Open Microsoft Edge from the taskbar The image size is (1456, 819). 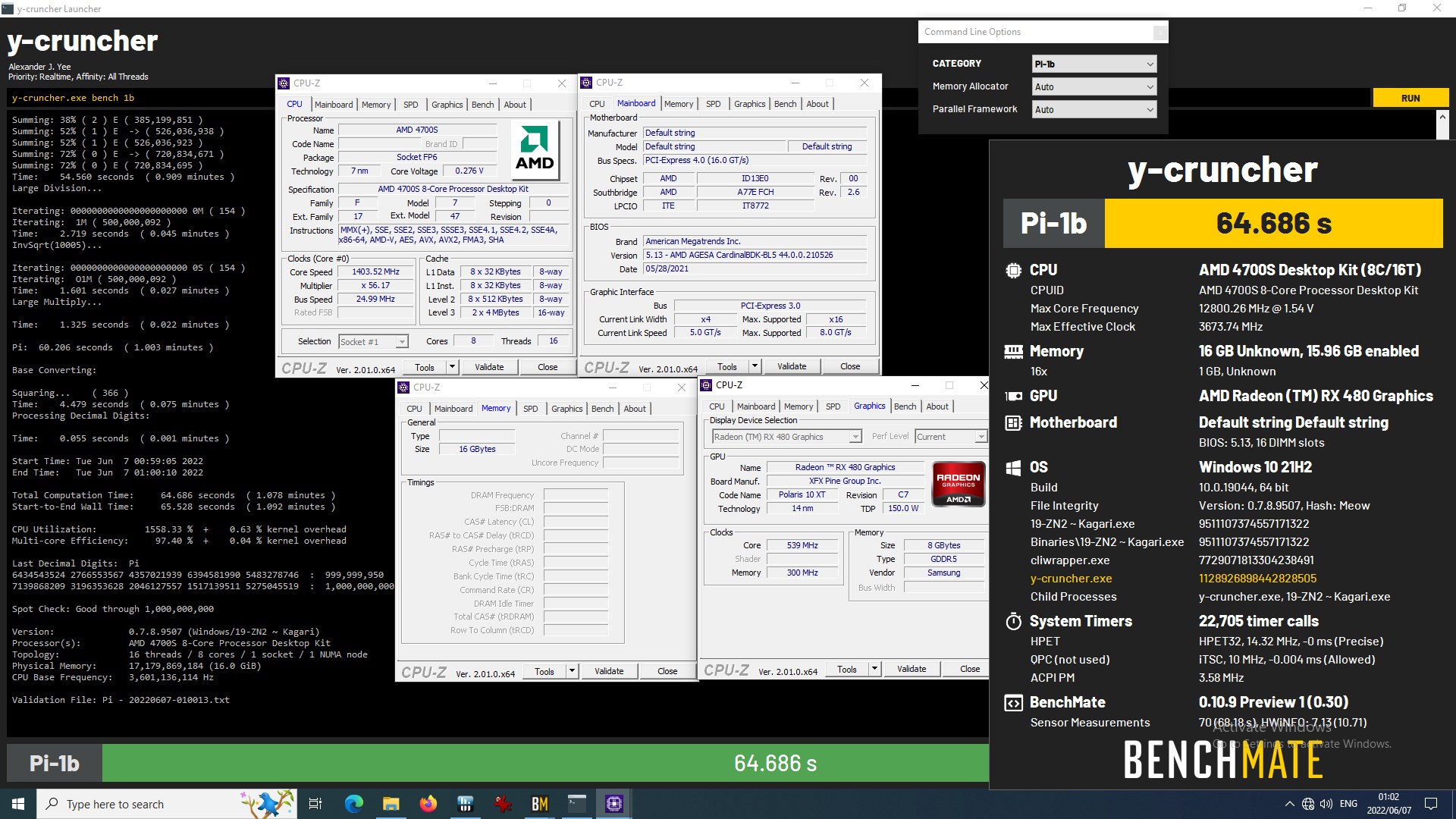(x=354, y=804)
